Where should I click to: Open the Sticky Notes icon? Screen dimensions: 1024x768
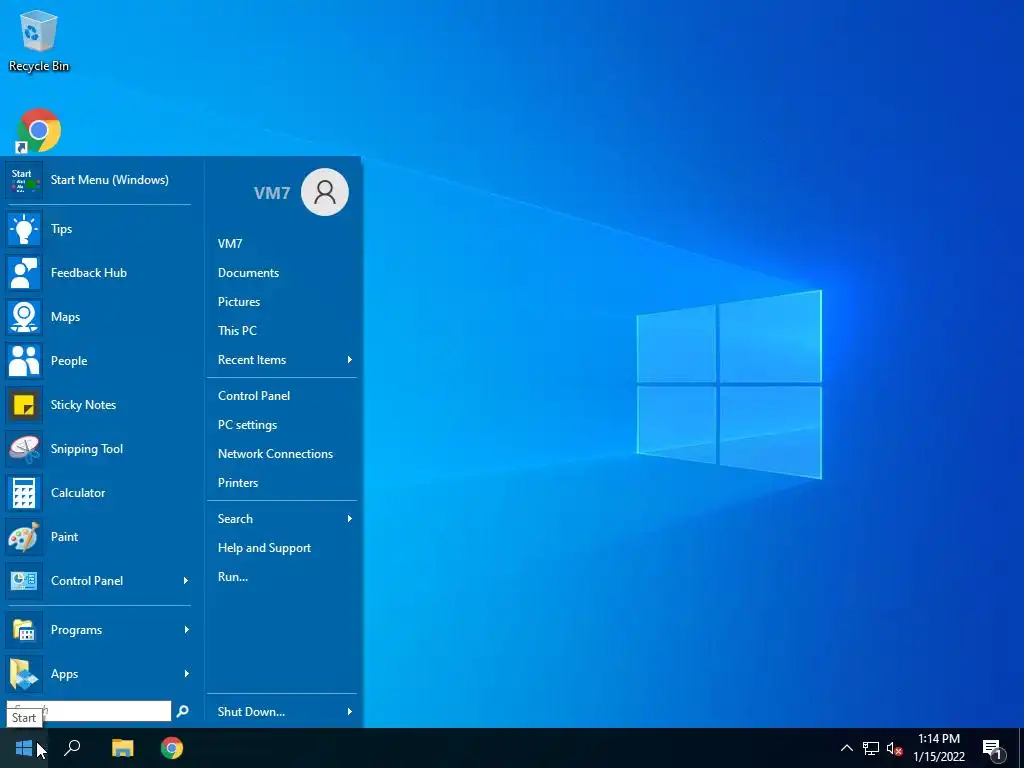(x=24, y=405)
